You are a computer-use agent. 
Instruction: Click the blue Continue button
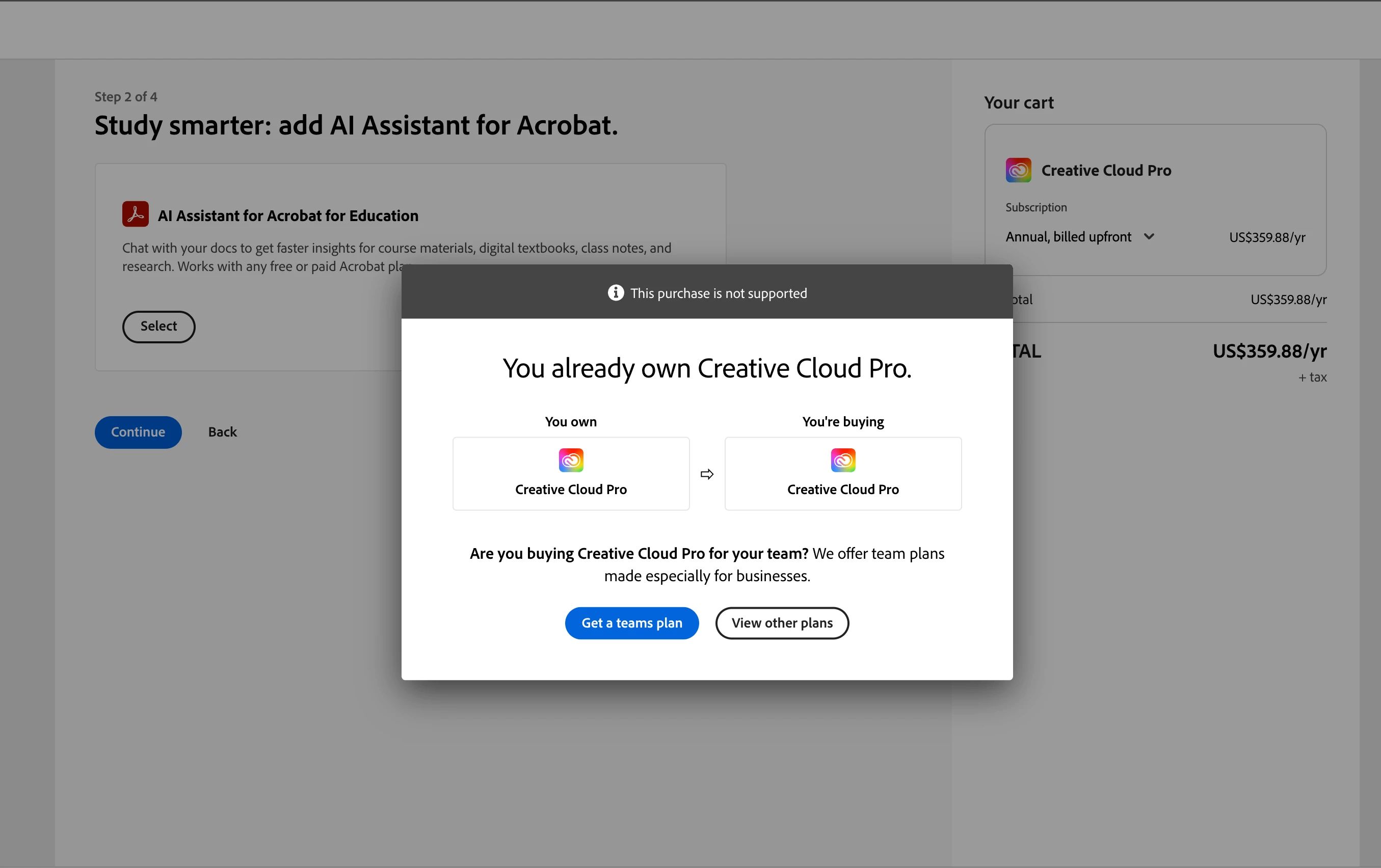tap(138, 432)
